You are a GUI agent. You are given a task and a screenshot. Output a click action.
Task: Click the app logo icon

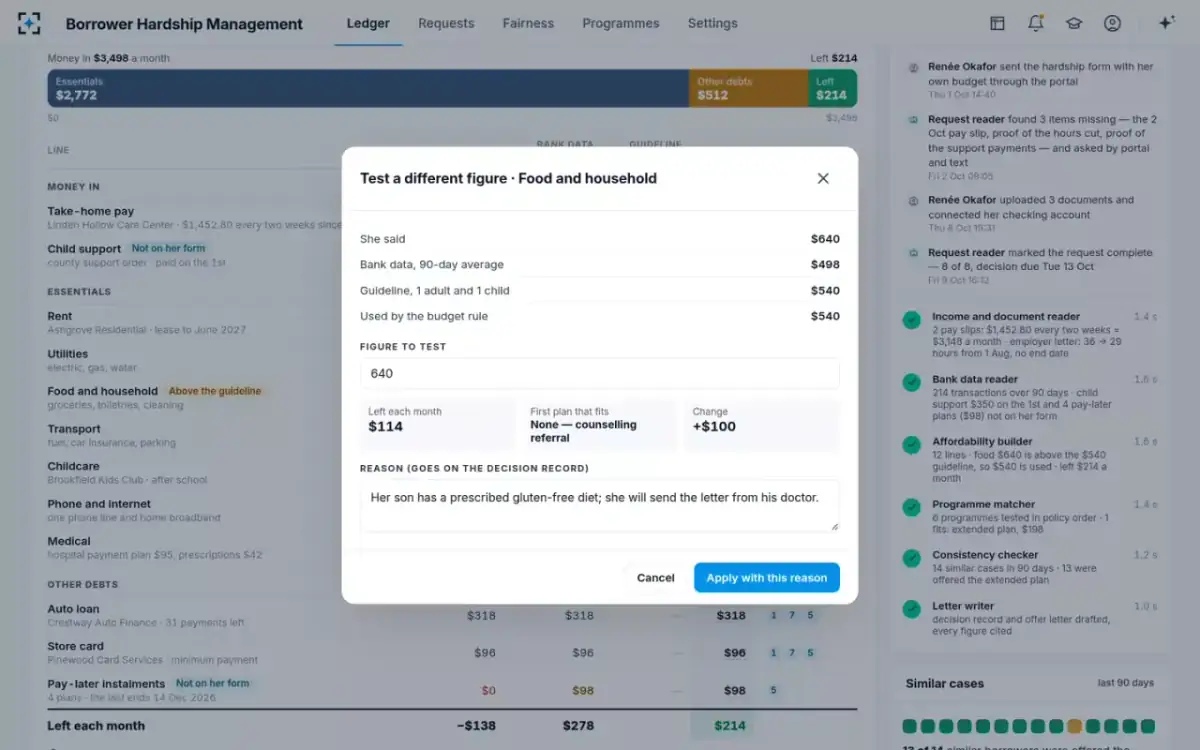30,23
